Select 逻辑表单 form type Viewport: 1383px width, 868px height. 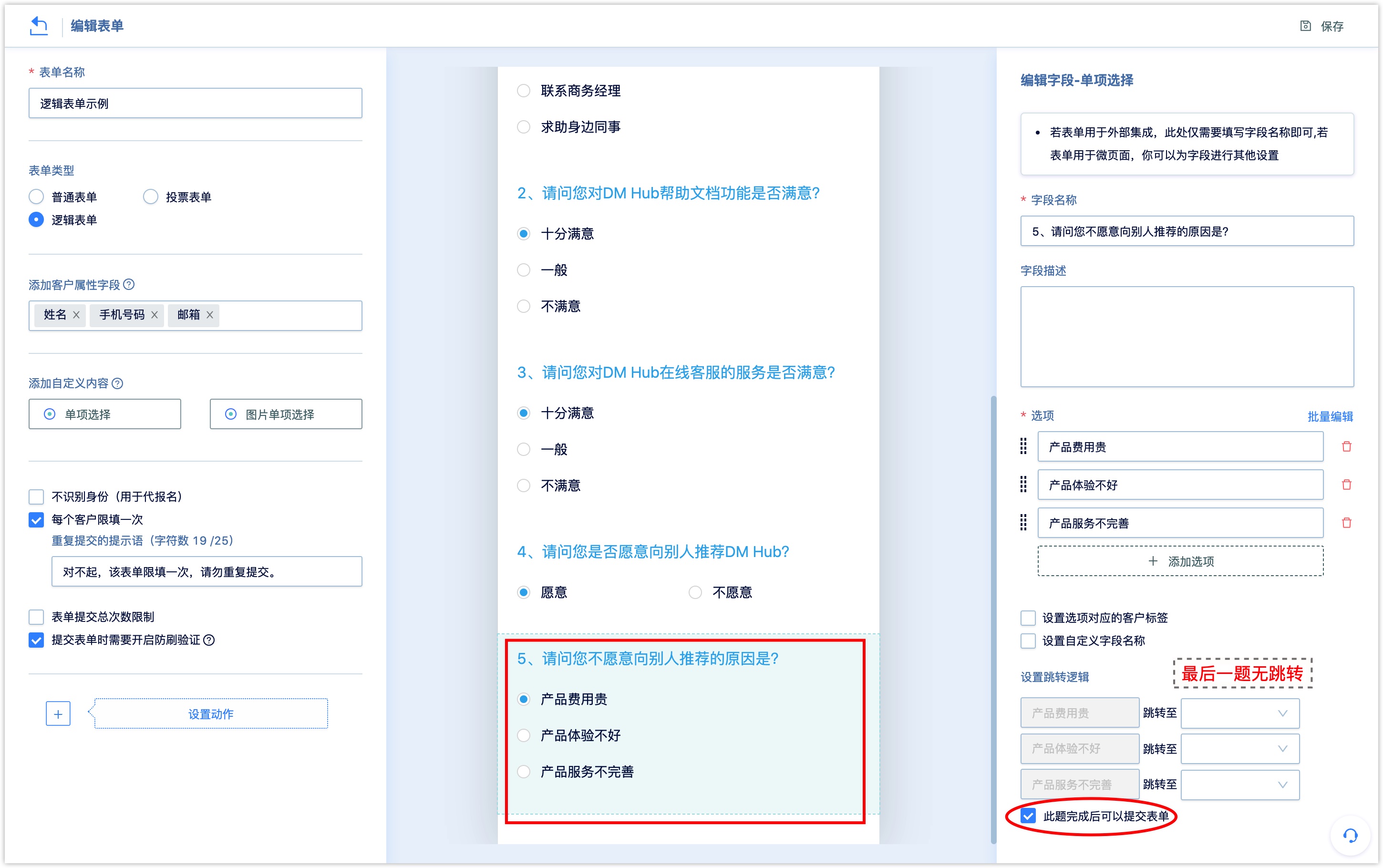[x=36, y=220]
